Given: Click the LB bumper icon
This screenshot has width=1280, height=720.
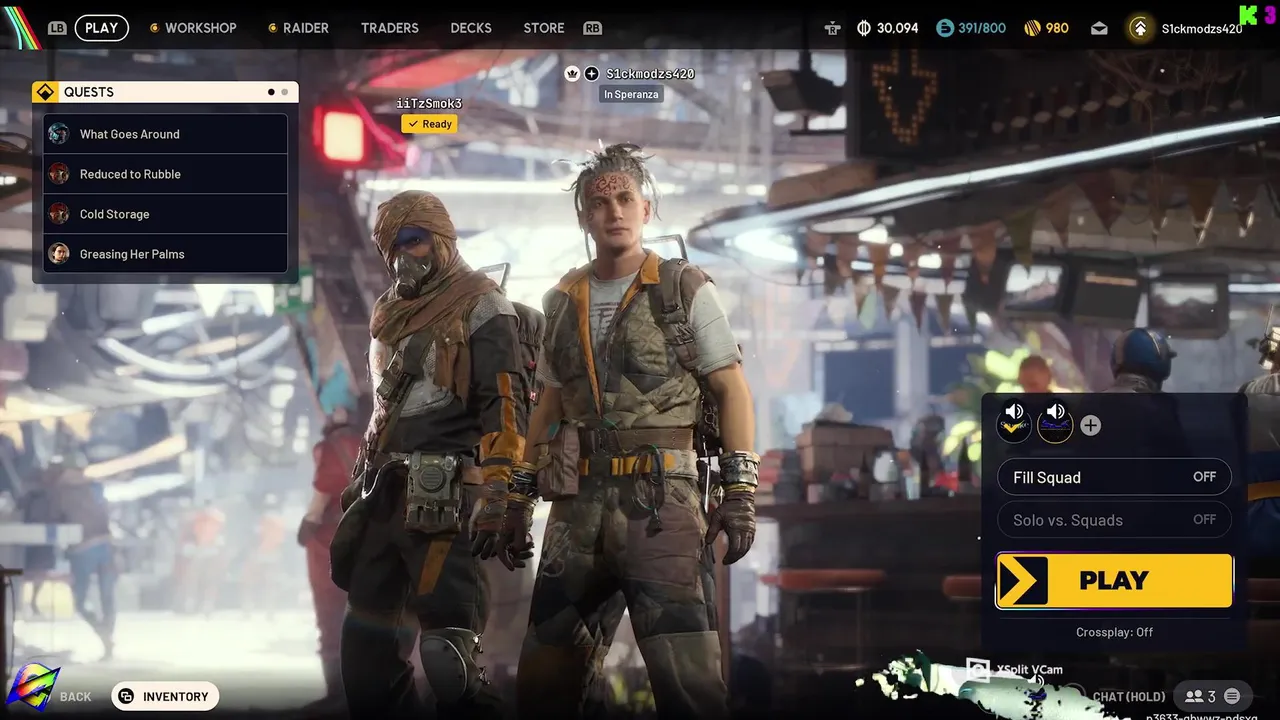Looking at the screenshot, I should click(57, 28).
